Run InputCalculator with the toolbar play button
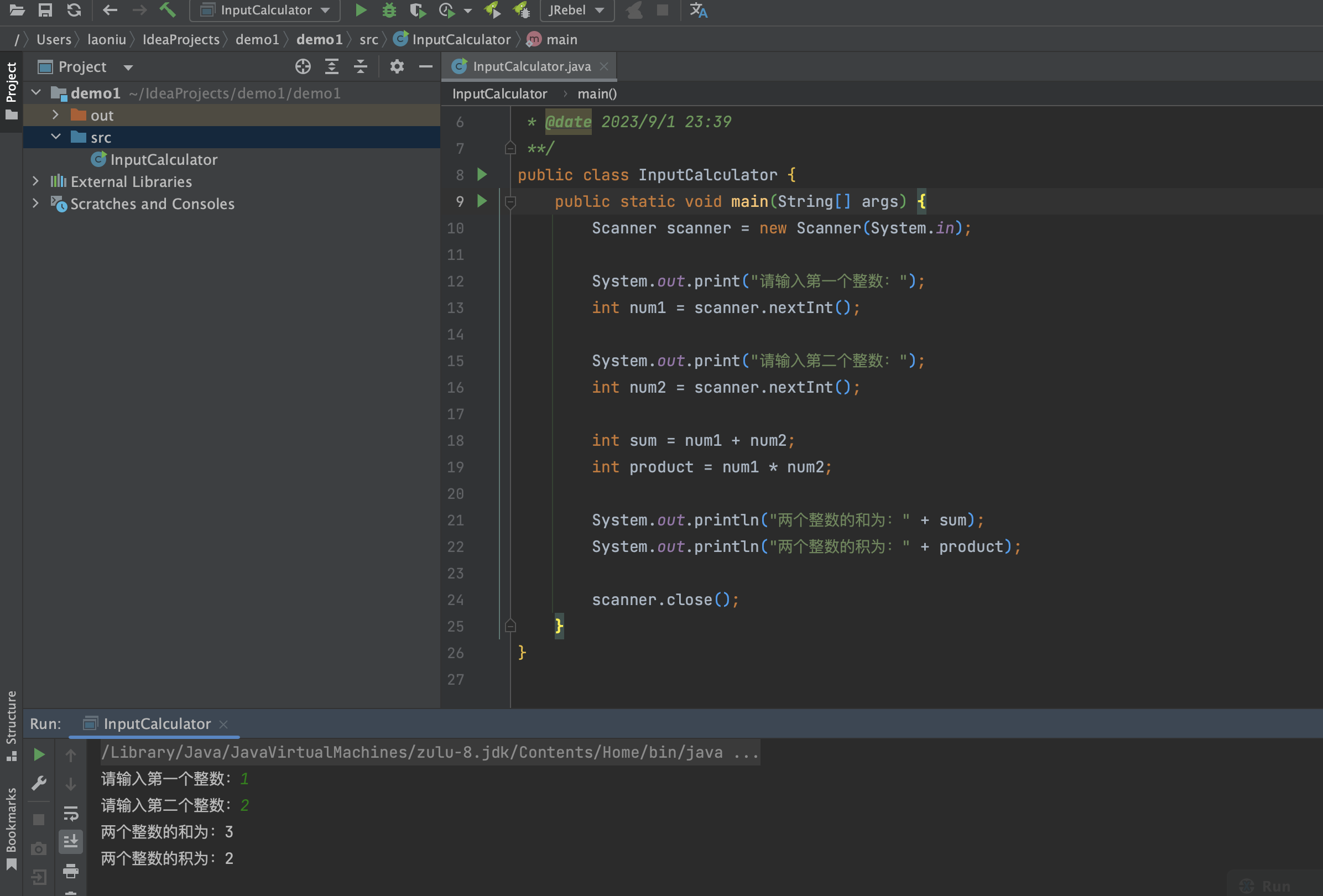The width and height of the screenshot is (1323, 896). [x=361, y=9]
